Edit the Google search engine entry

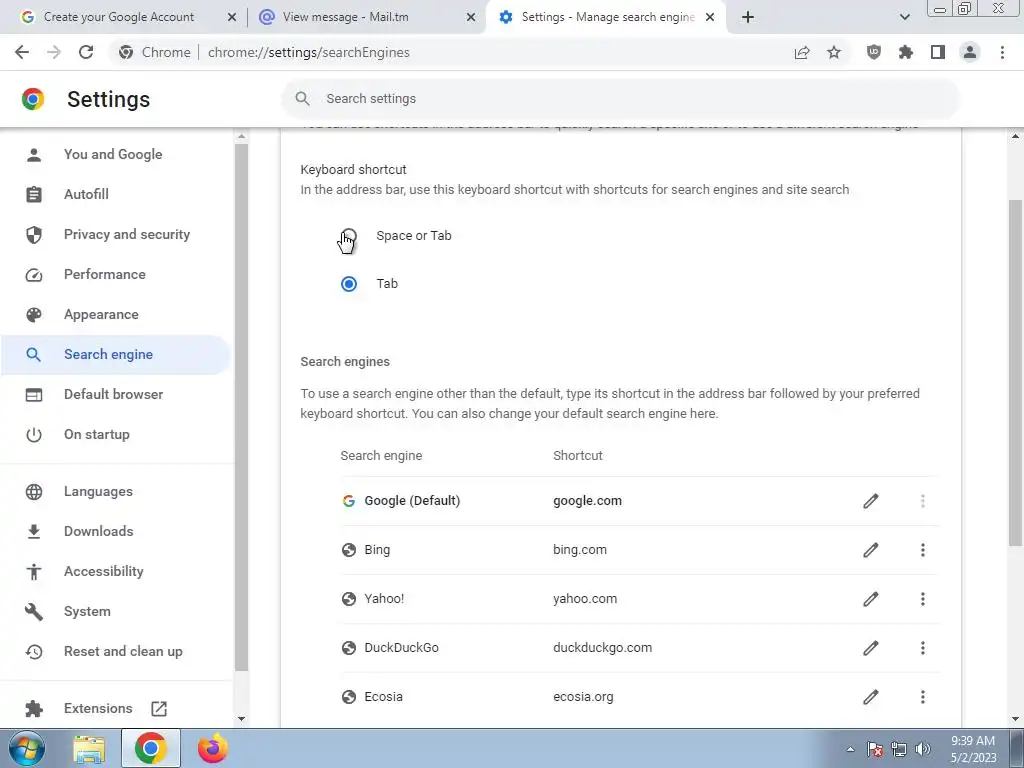coord(871,501)
